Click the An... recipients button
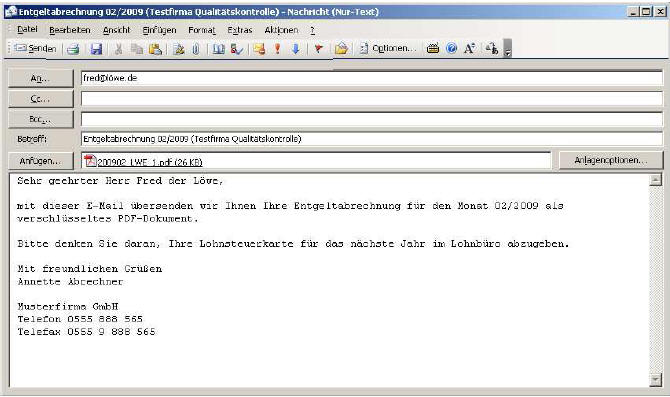Viewport: 670px width, 397px height. tap(41, 79)
